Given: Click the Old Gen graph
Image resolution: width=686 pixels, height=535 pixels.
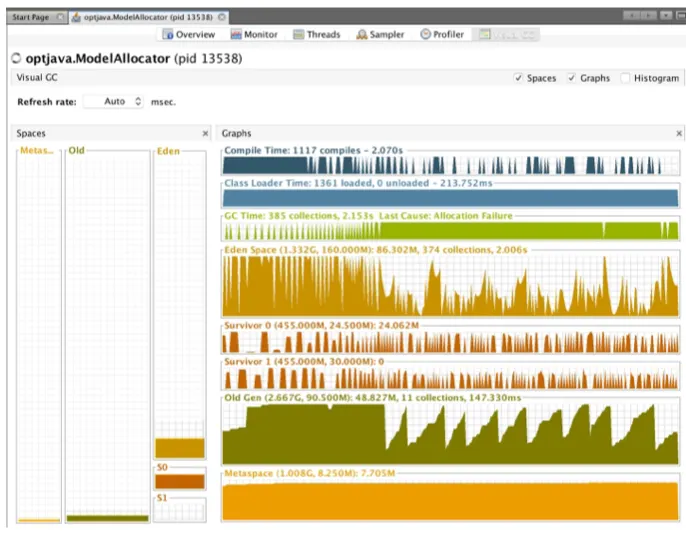Looking at the screenshot, I should tap(451, 434).
